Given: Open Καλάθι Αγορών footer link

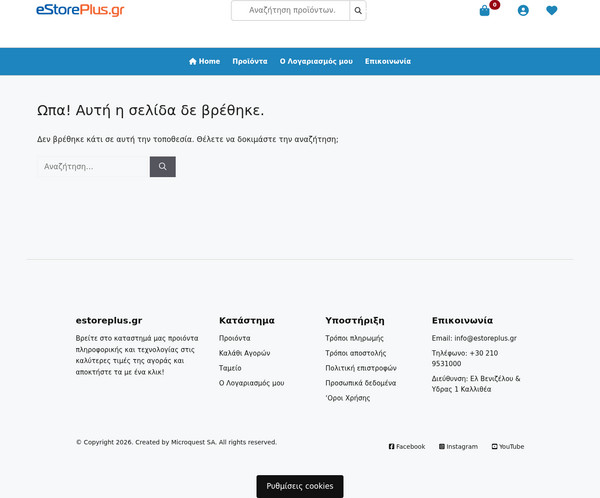Looking at the screenshot, I should coord(245,353).
